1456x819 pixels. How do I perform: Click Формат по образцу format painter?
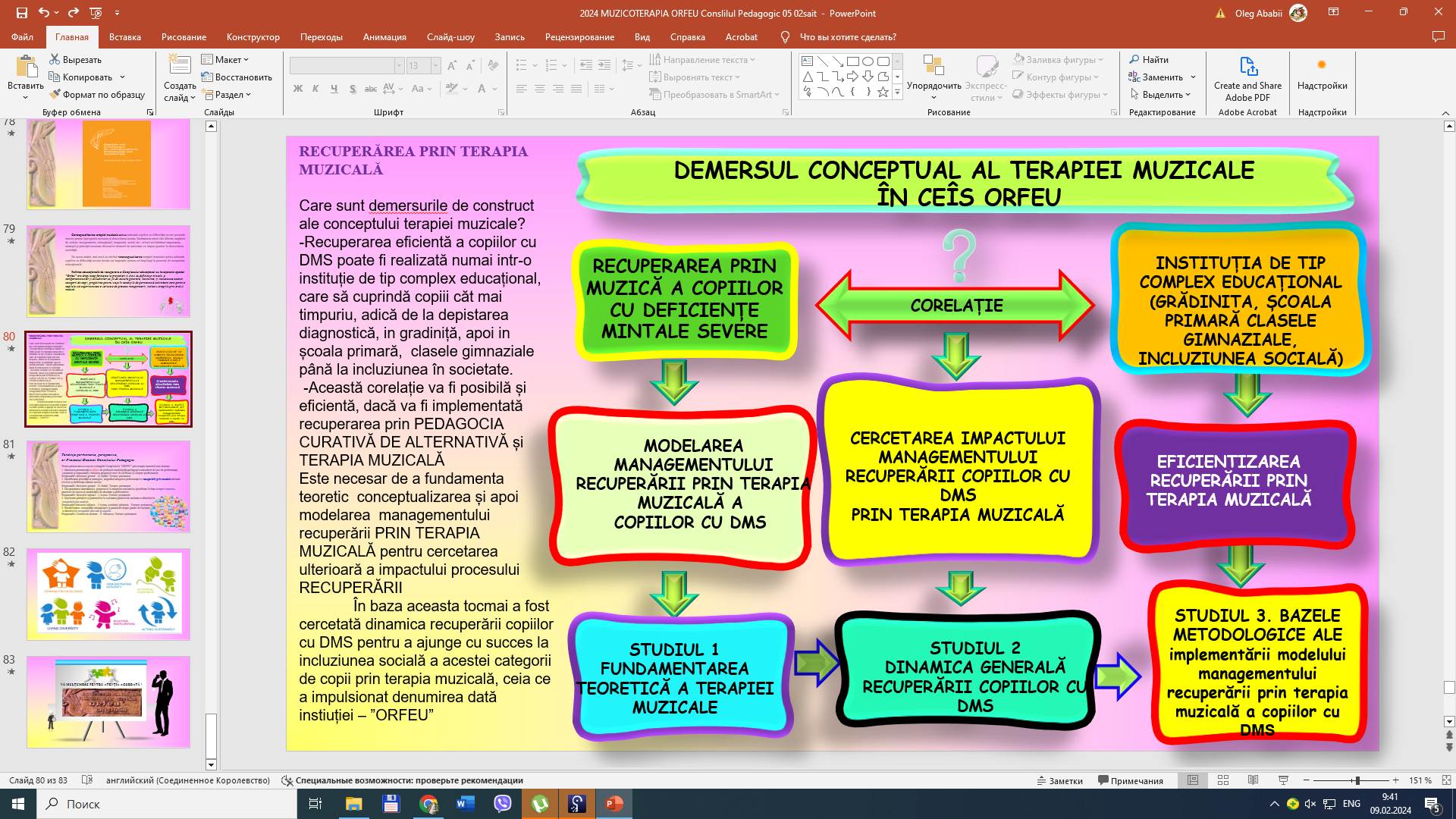pyautogui.click(x=97, y=95)
